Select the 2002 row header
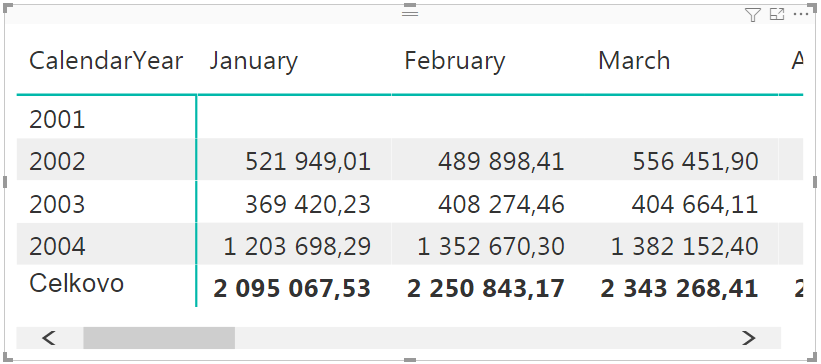821x364 pixels. pyautogui.click(x=57, y=161)
